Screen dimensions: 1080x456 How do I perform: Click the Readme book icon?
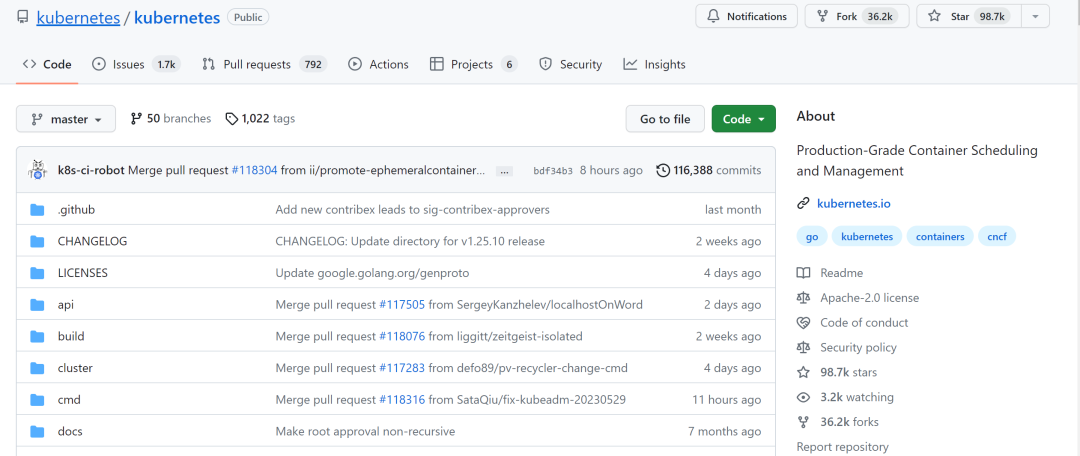pos(803,273)
